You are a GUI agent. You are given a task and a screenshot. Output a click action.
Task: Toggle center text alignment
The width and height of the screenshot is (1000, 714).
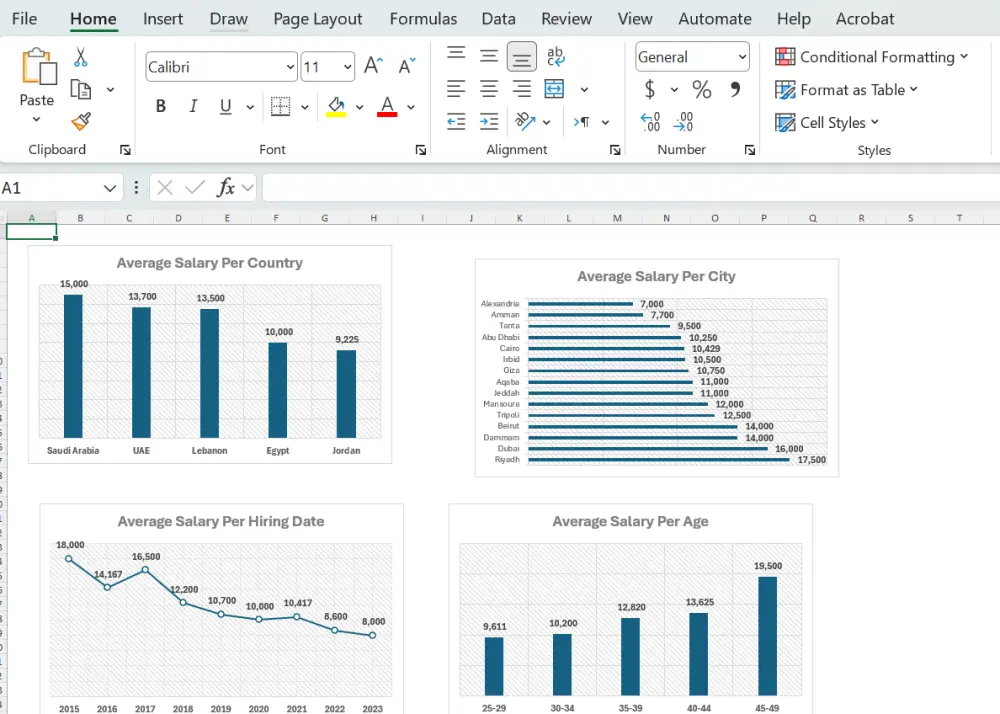pyautogui.click(x=489, y=89)
